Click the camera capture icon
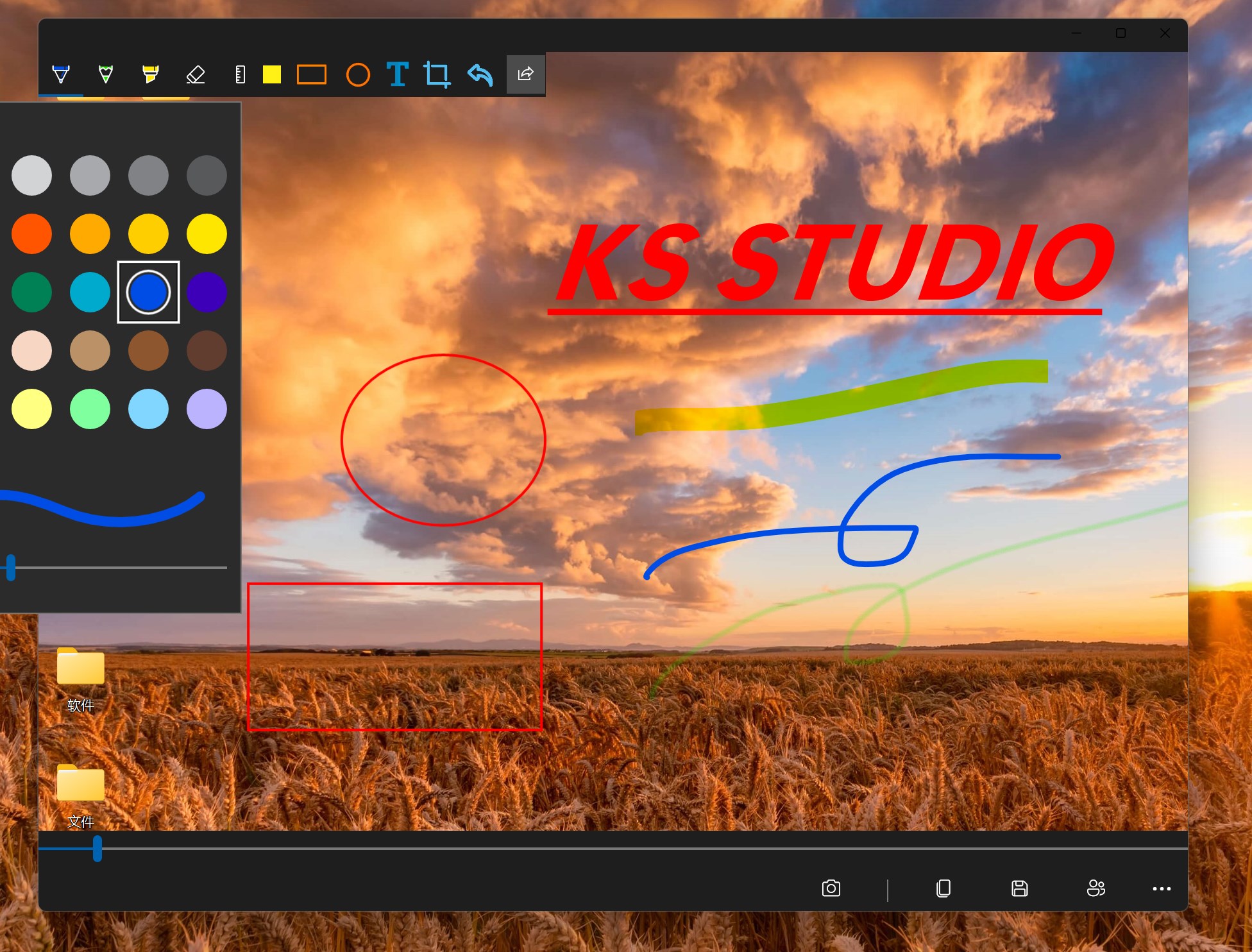The width and height of the screenshot is (1252, 952). click(x=831, y=888)
